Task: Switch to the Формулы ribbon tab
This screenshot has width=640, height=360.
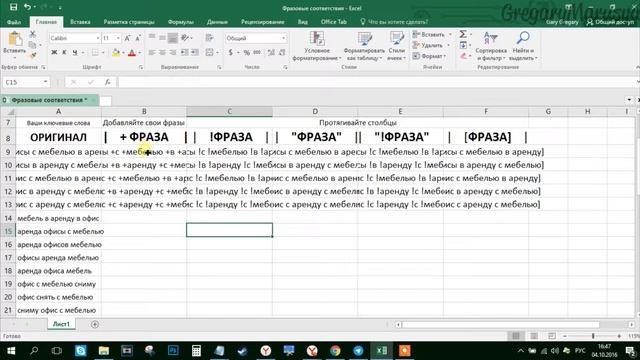Action: click(x=180, y=22)
